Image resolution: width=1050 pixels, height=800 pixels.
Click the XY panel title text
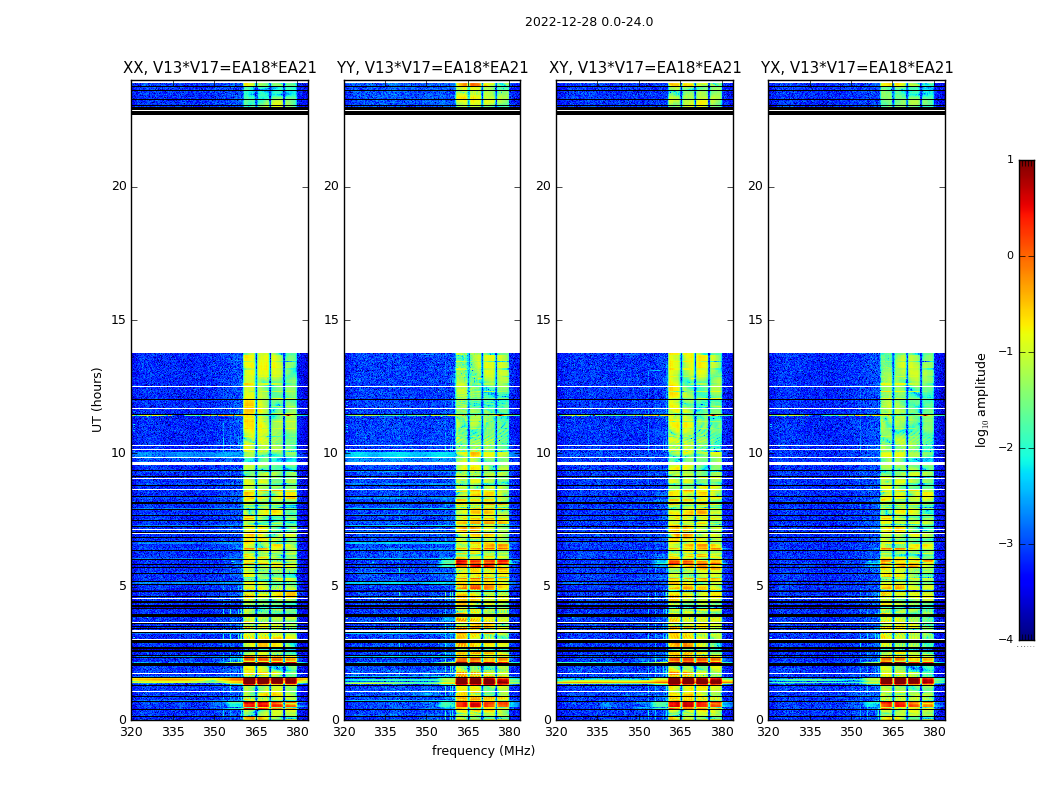click(645, 68)
